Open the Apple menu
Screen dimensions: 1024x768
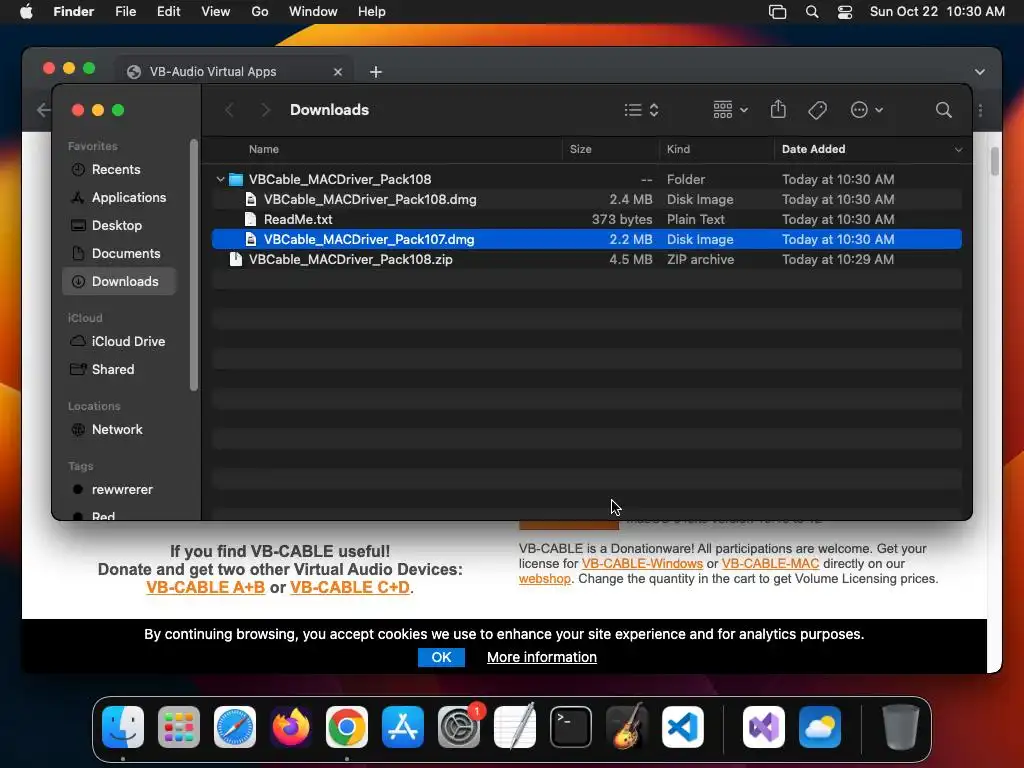26,12
